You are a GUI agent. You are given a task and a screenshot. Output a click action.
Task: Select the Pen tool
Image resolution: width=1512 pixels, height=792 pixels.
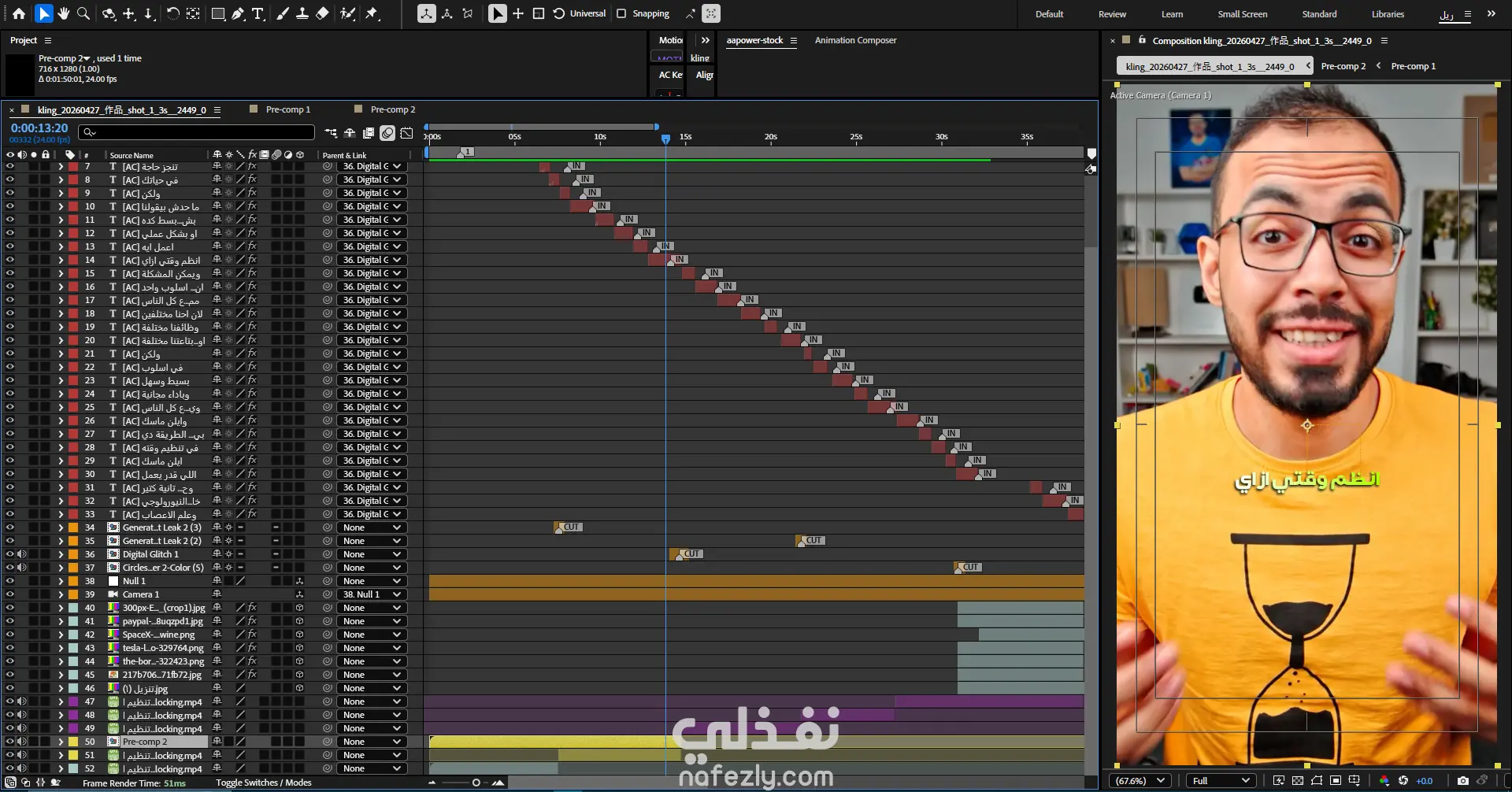coord(238,13)
